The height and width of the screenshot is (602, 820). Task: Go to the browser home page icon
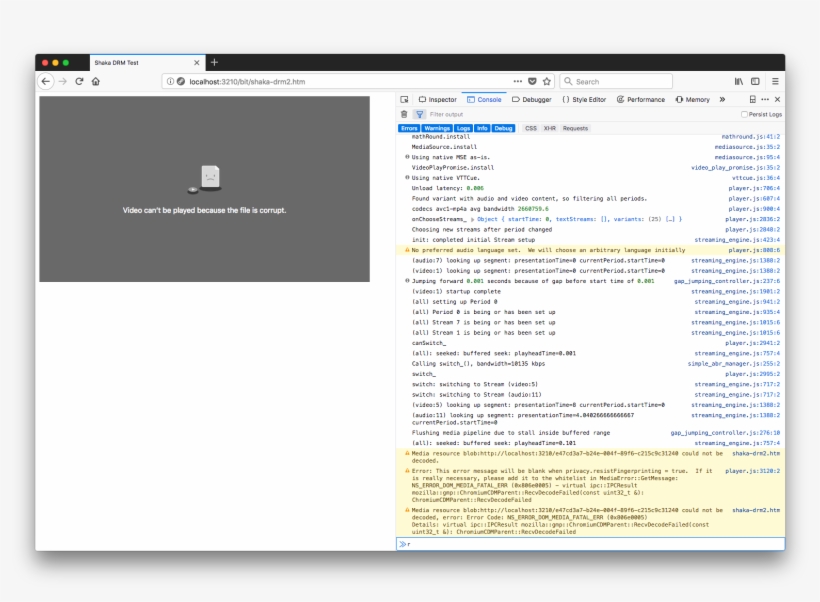tap(96, 81)
